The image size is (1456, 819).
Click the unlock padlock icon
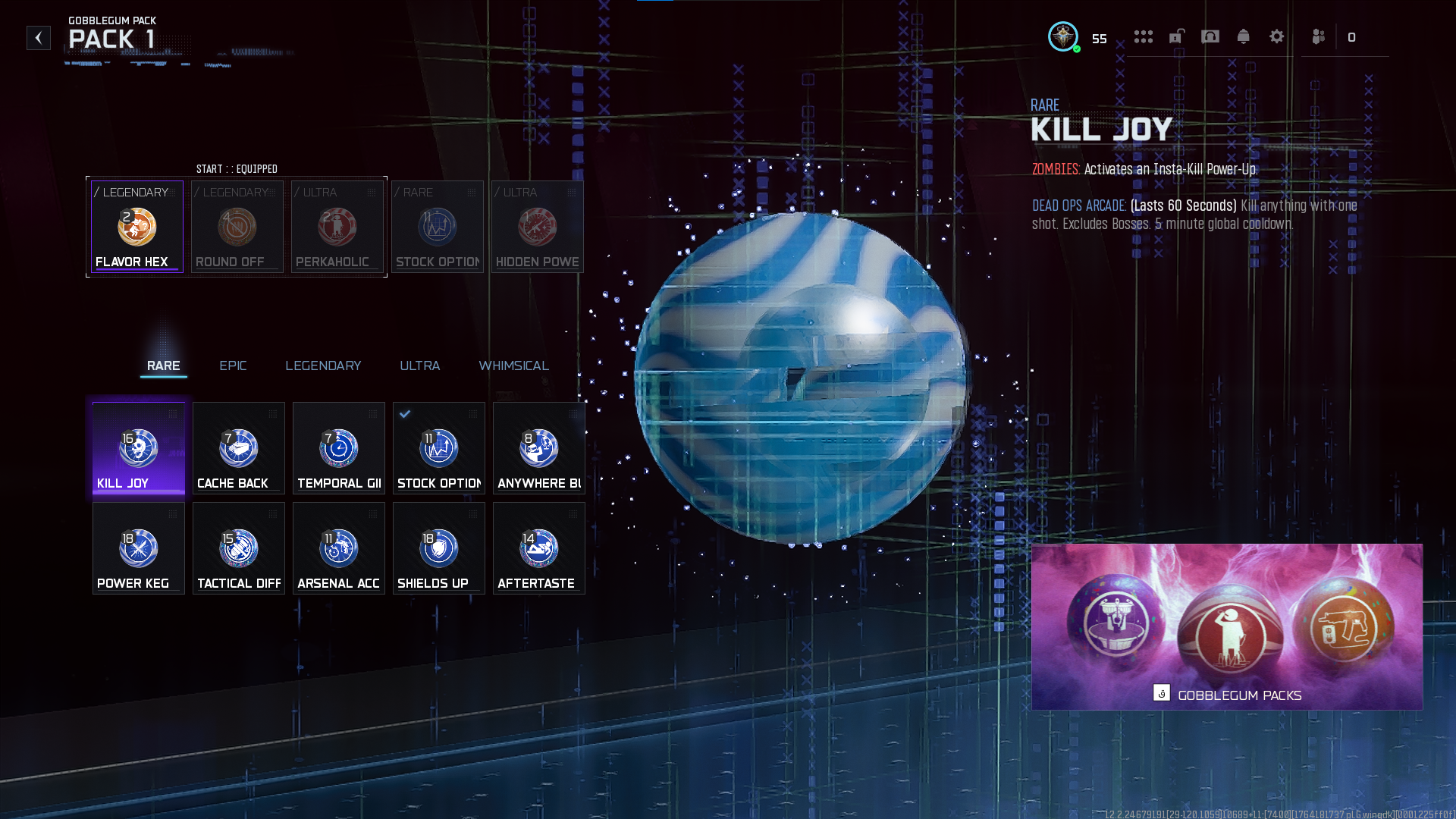(1177, 36)
